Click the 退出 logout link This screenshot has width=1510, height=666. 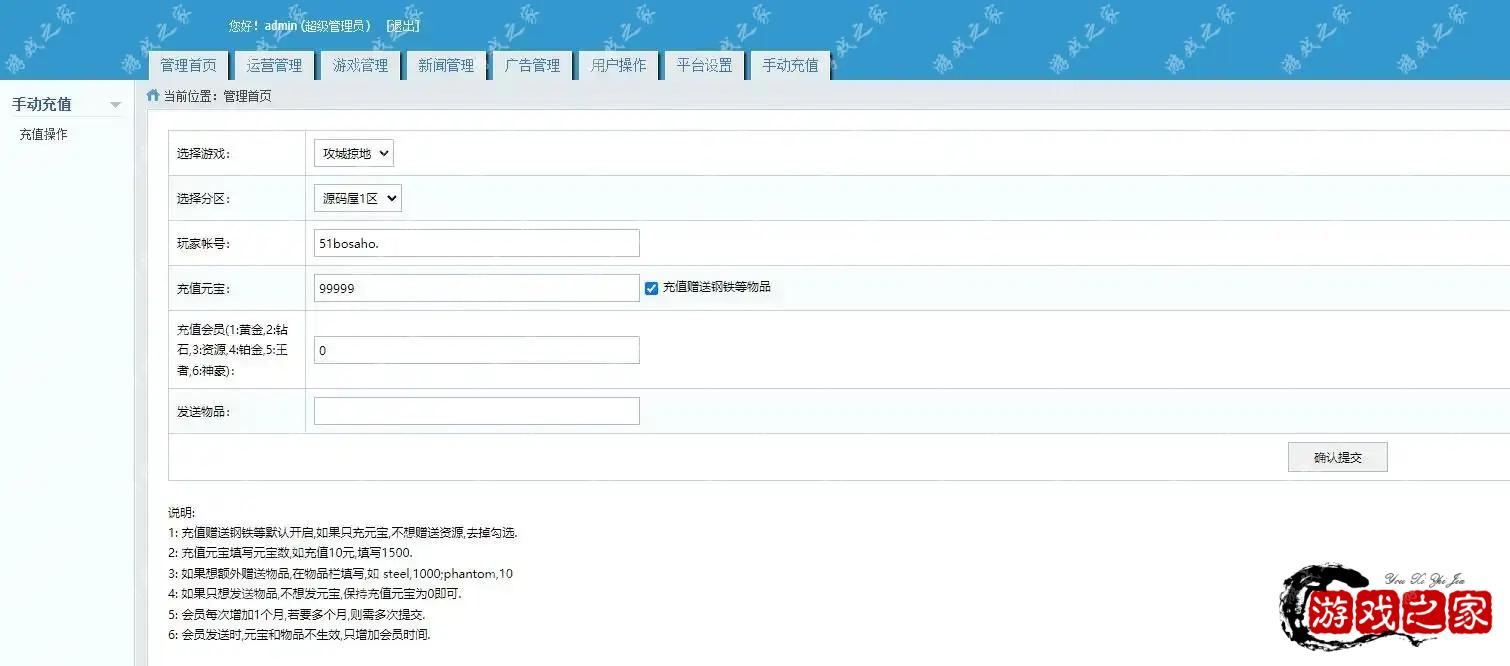click(x=403, y=26)
